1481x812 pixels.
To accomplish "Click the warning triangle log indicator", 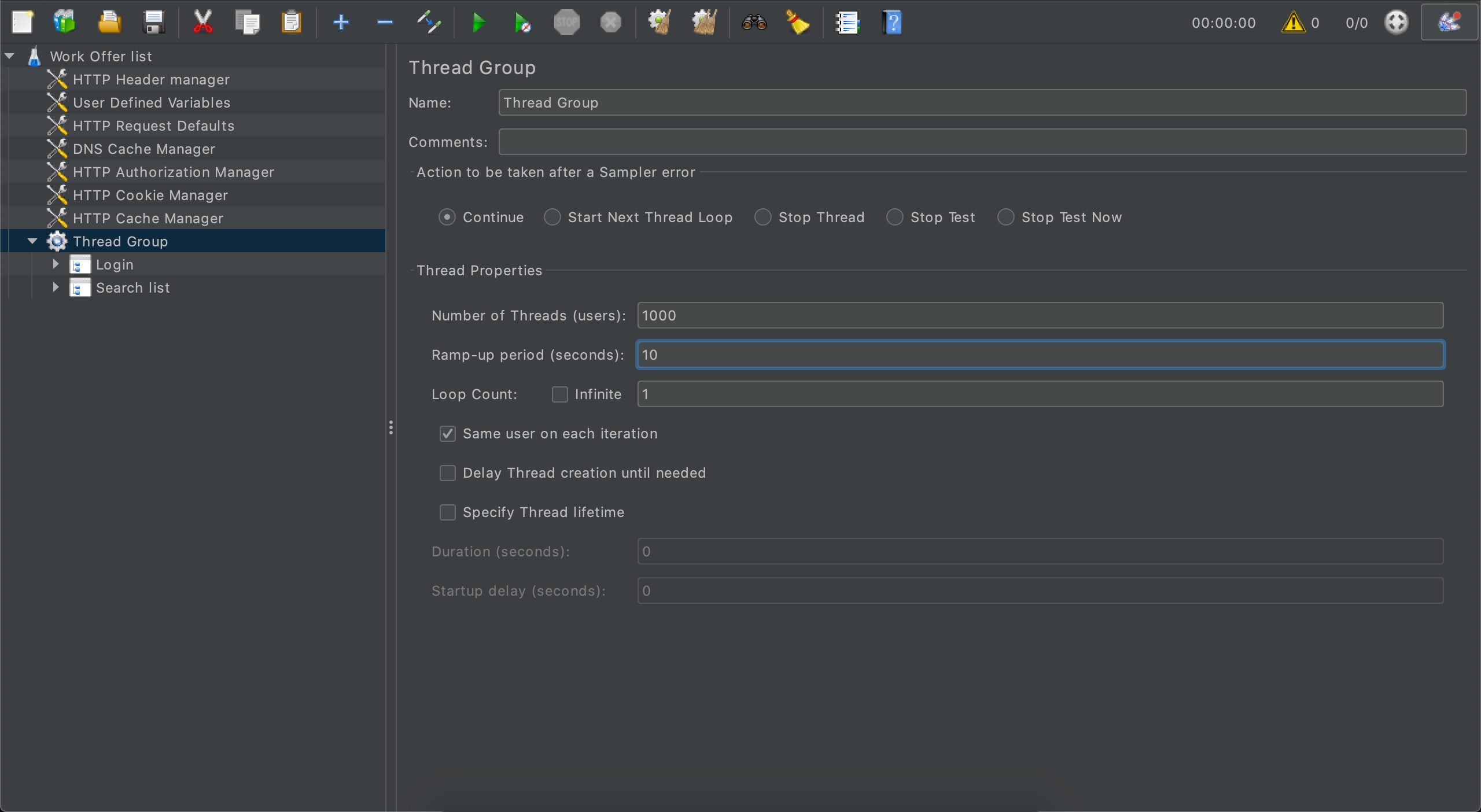I will click(x=1294, y=23).
